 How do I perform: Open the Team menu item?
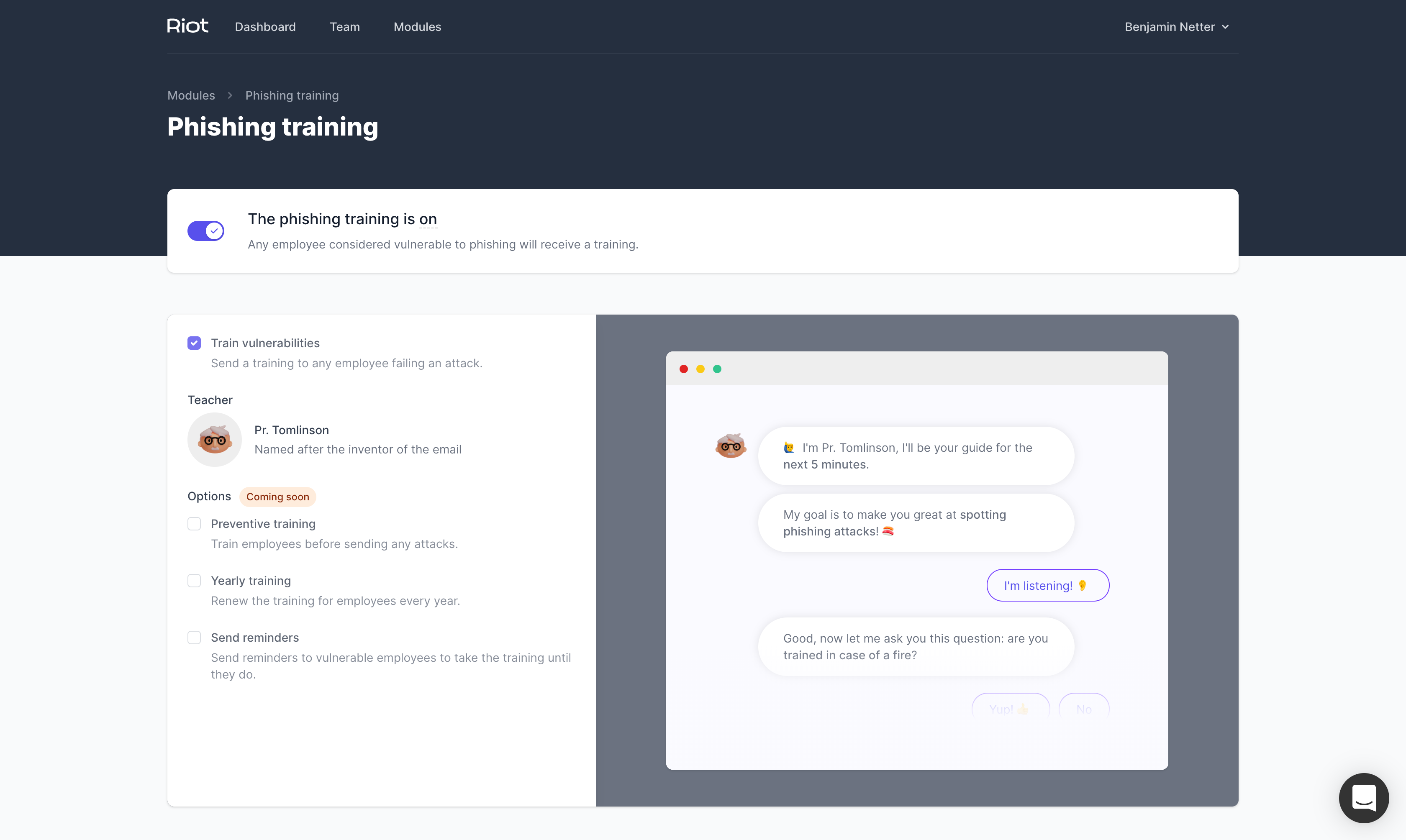pyautogui.click(x=345, y=27)
